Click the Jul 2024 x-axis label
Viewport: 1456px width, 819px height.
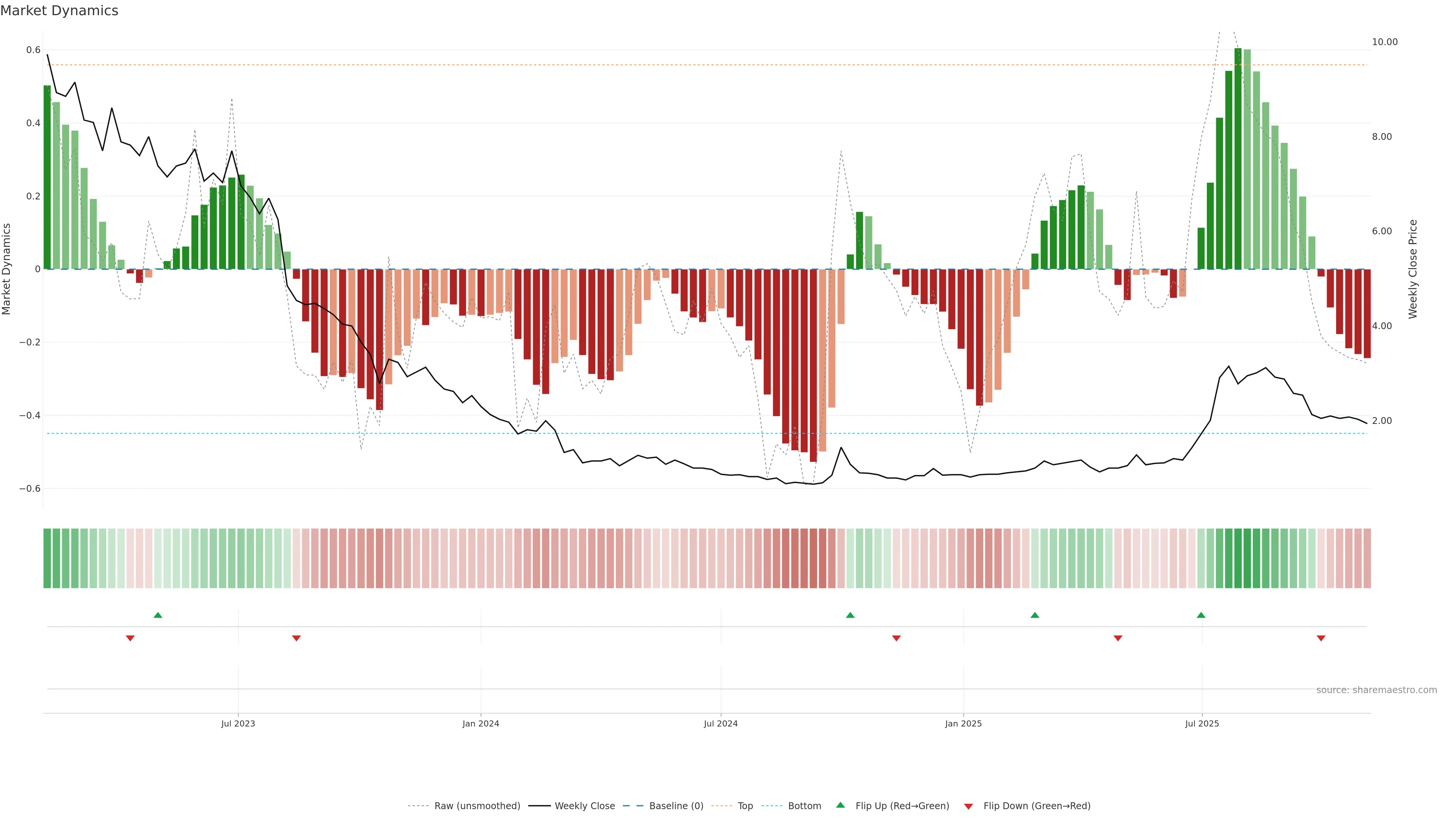(x=721, y=723)
